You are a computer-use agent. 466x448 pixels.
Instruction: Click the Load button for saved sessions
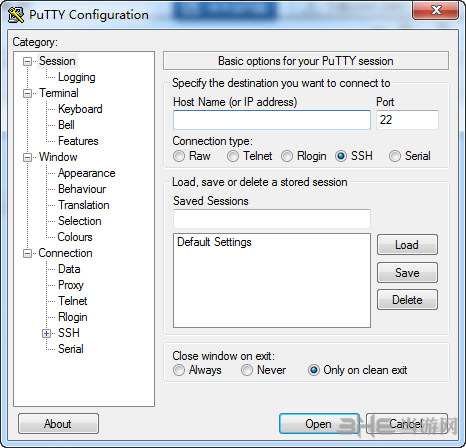pos(407,245)
